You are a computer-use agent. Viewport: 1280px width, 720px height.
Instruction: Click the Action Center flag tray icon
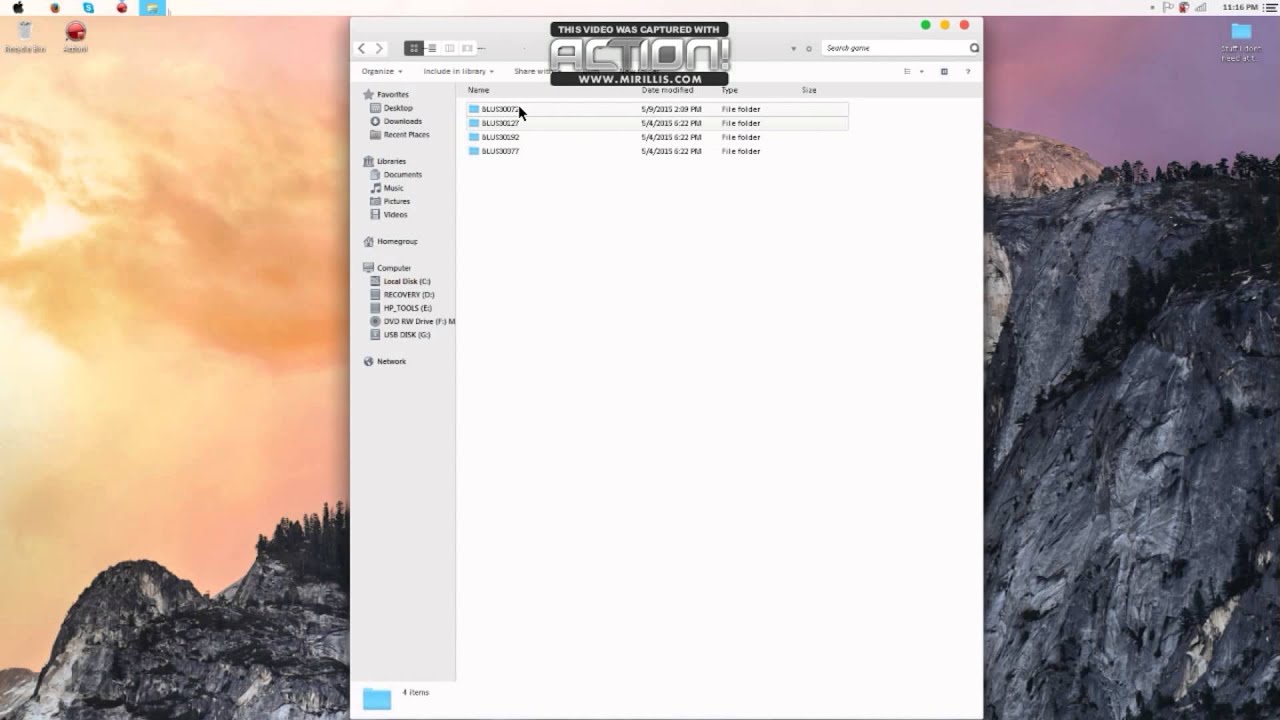click(1168, 7)
